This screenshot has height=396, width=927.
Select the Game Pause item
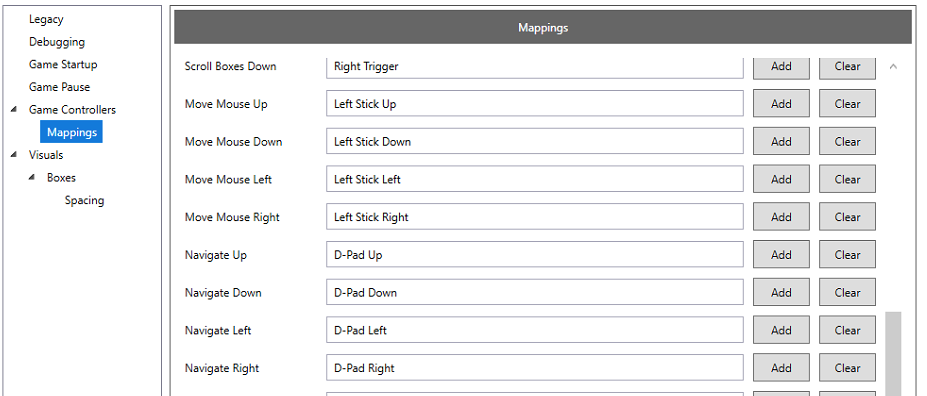click(60, 87)
